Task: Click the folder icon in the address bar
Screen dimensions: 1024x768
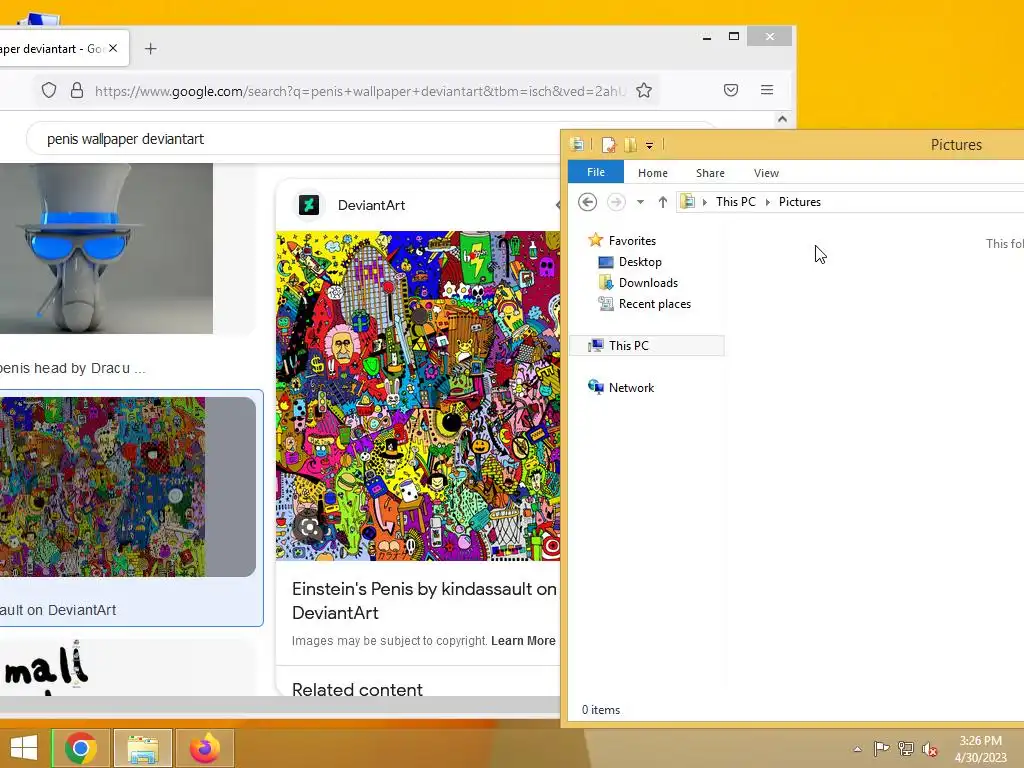Action: [x=687, y=202]
